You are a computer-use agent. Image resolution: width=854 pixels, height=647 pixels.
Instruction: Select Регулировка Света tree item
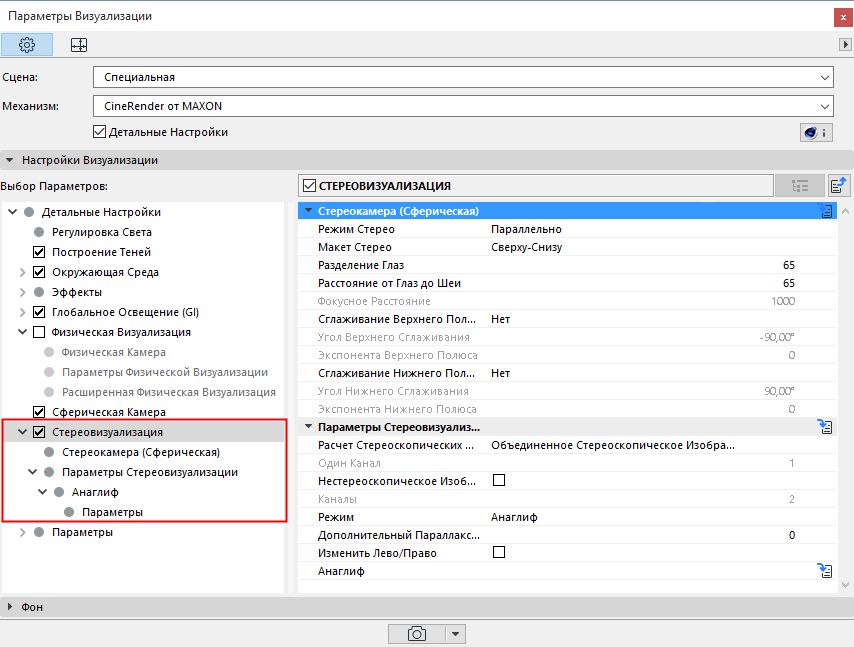tap(102, 232)
